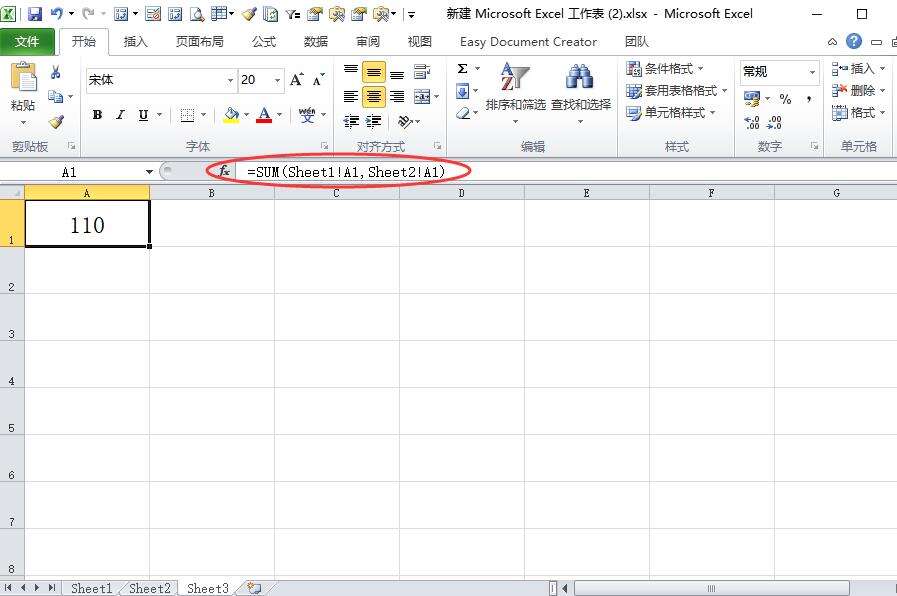Click the Wrap Text icon

coord(422,72)
